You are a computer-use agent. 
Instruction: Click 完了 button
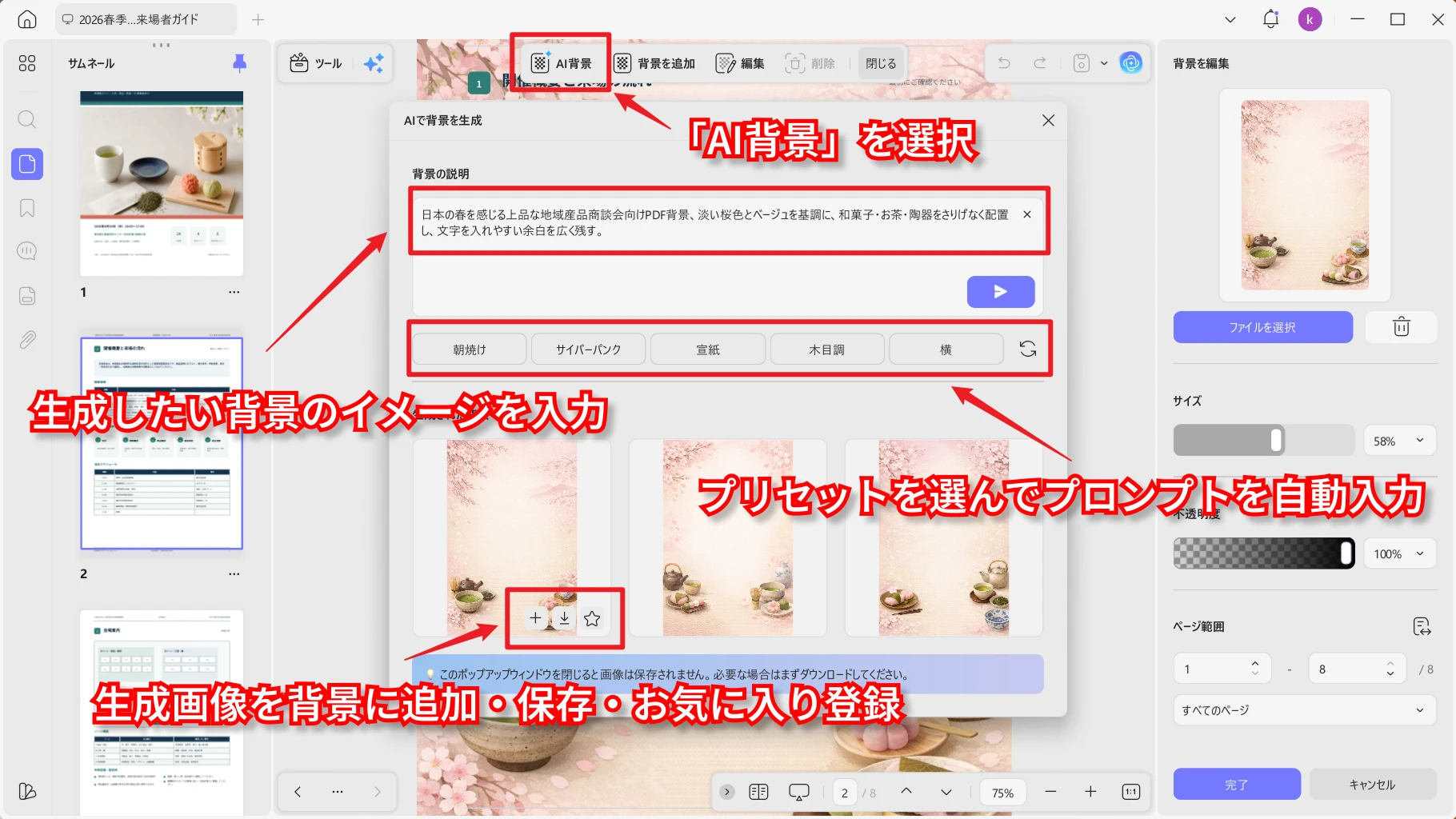point(1237,785)
